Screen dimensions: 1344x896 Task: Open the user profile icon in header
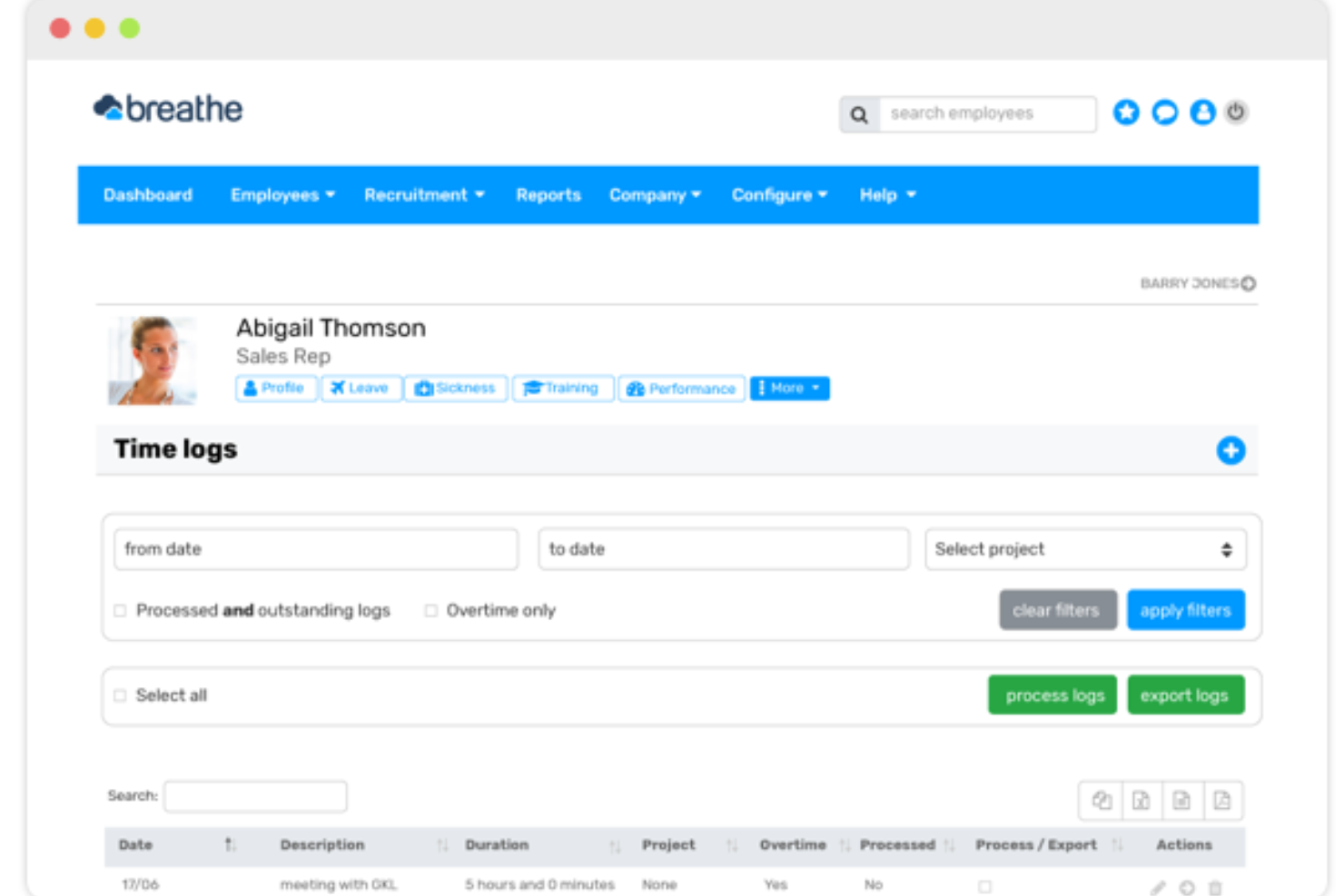[1202, 113]
